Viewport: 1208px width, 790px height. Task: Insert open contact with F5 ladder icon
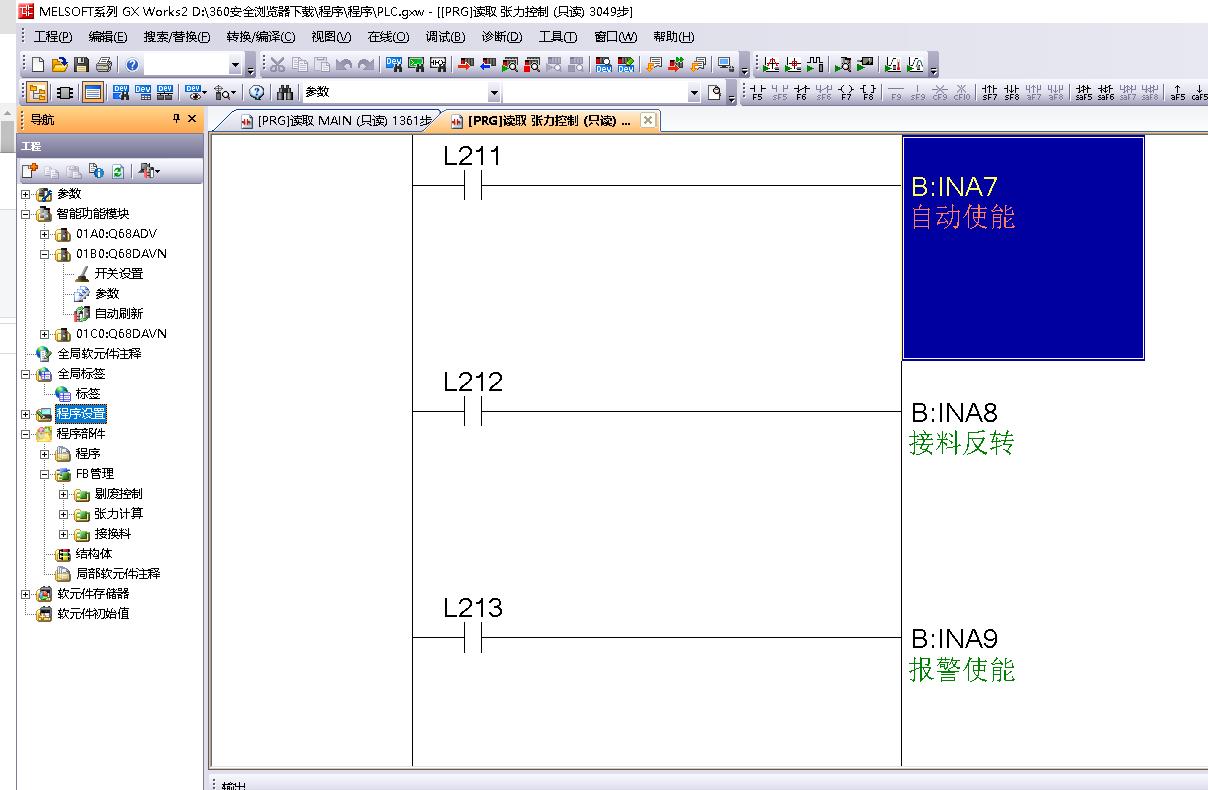757,92
